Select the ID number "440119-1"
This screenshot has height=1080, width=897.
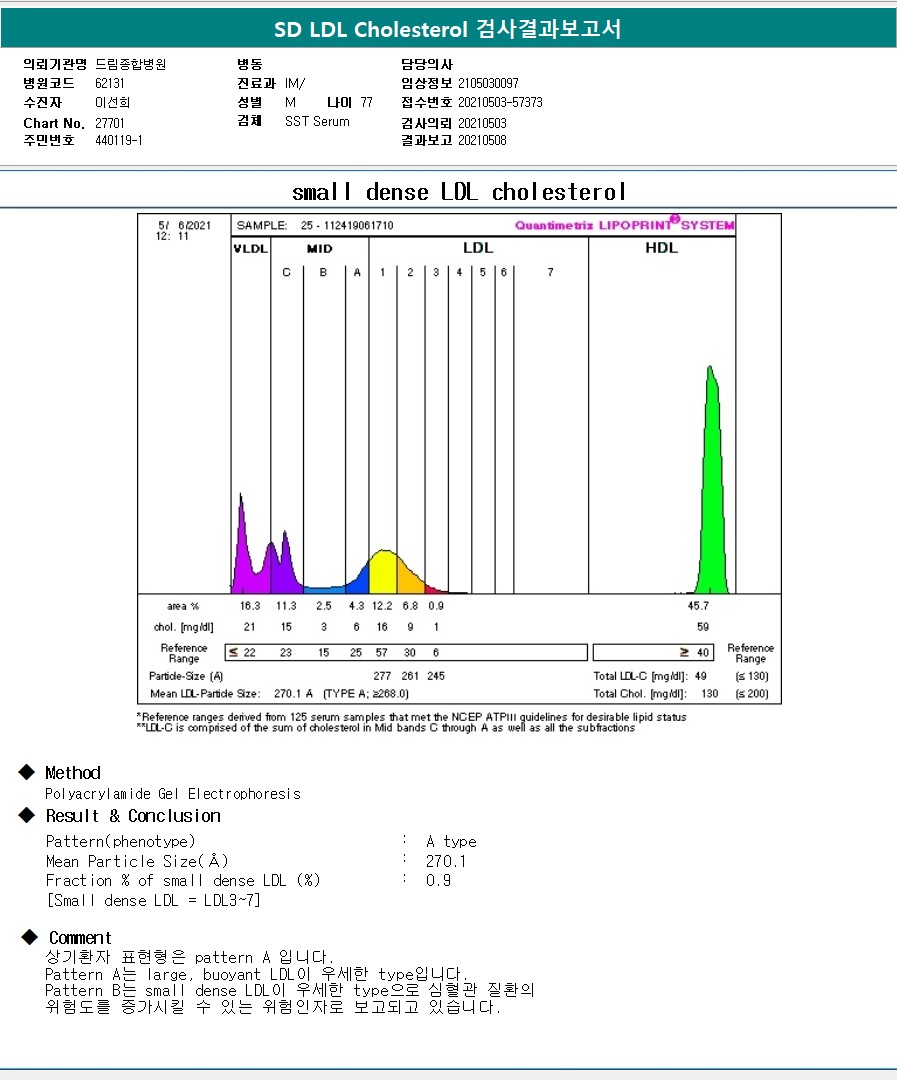118,141
